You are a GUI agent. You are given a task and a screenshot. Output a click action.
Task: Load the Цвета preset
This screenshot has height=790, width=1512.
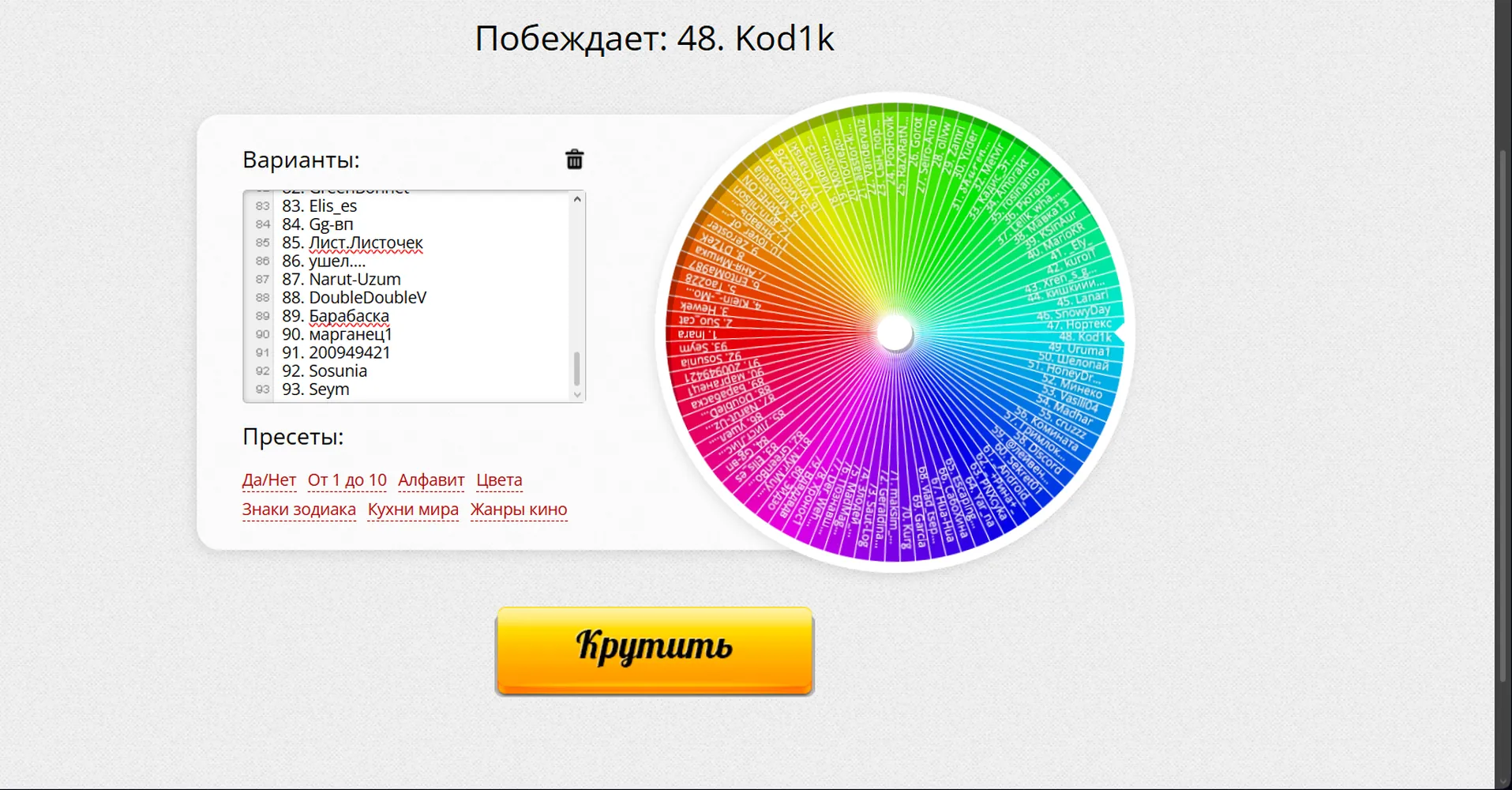499,480
